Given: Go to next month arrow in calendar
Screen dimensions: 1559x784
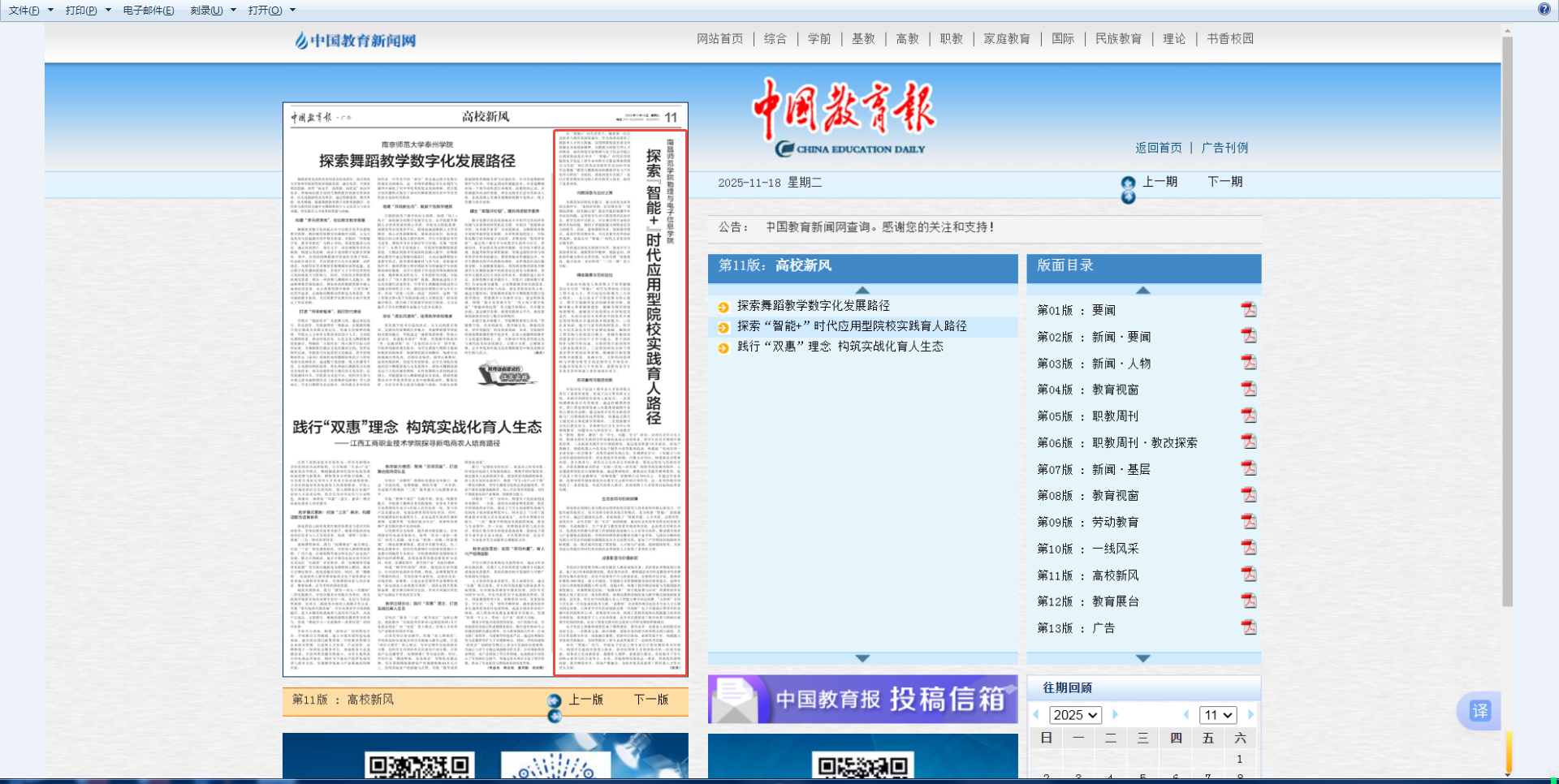Looking at the screenshot, I should [x=1250, y=715].
